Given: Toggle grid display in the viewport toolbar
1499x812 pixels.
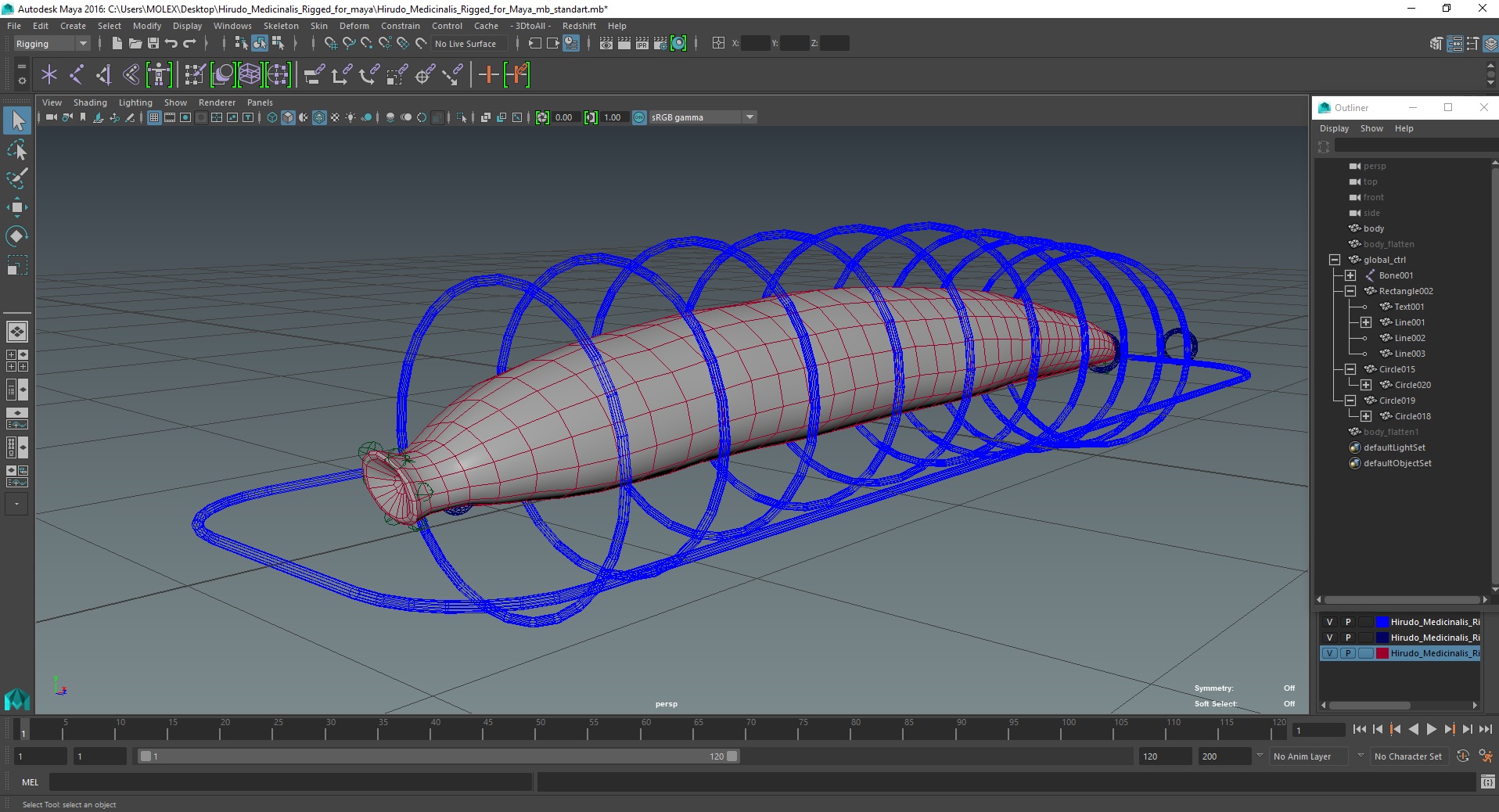Looking at the screenshot, I should tap(154, 117).
